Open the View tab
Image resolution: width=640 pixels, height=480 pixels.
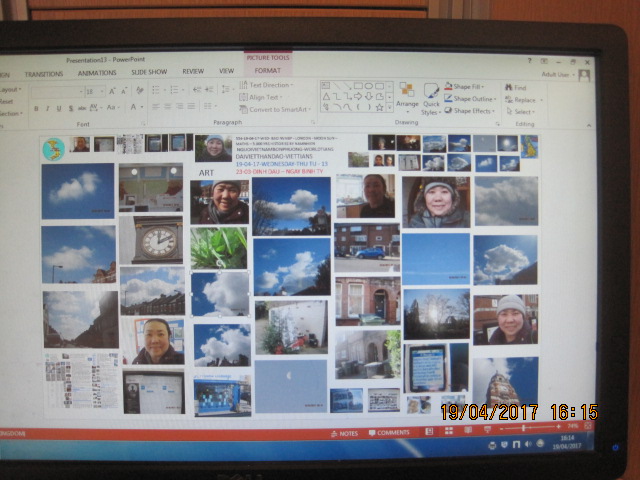(227, 71)
